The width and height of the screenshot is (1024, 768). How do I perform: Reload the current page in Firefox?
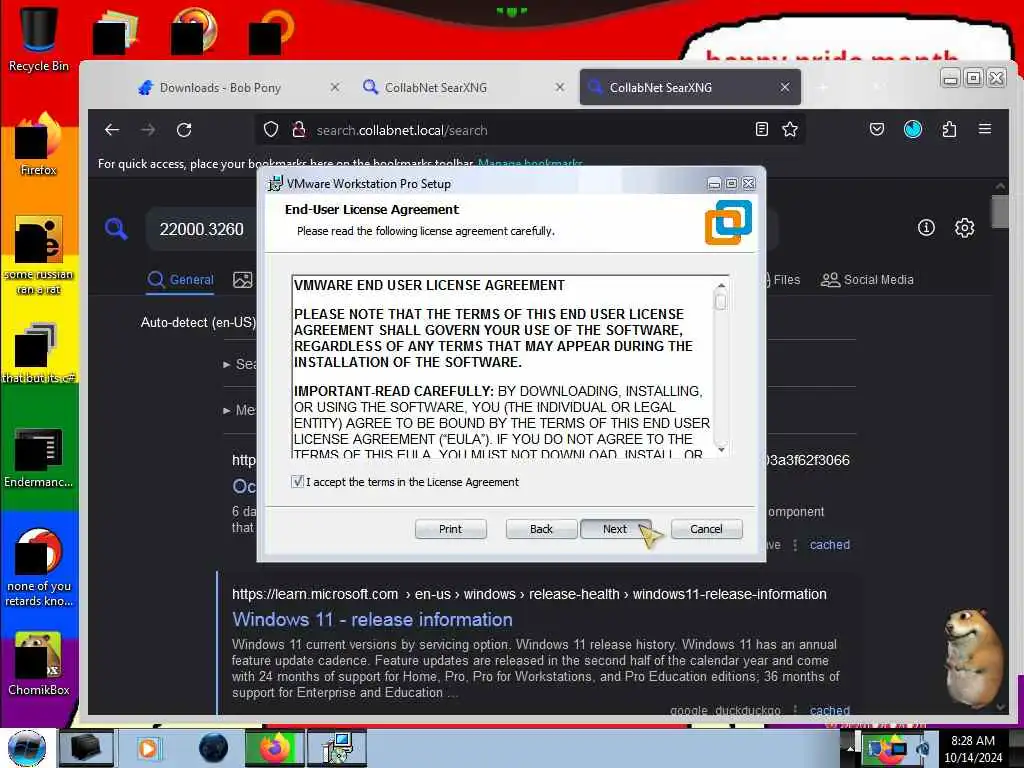pos(184,130)
